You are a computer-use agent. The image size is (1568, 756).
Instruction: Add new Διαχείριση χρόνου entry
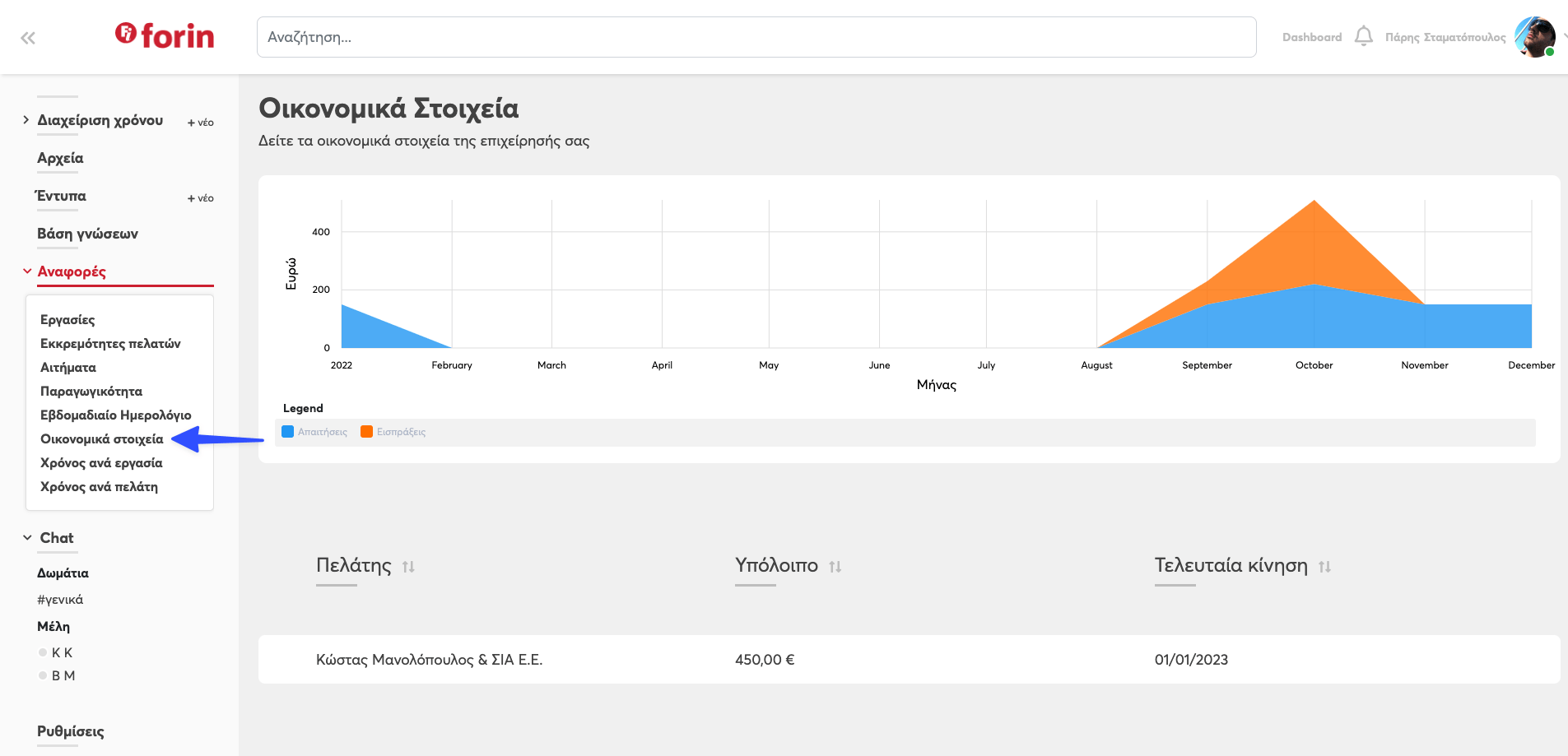click(x=200, y=123)
